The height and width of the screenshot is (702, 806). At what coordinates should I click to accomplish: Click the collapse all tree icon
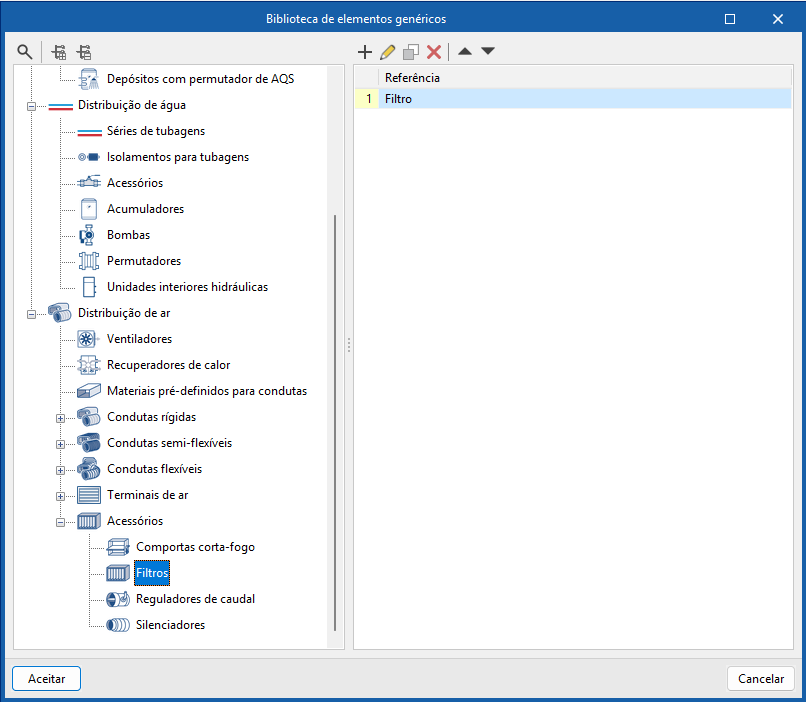click(x=84, y=51)
